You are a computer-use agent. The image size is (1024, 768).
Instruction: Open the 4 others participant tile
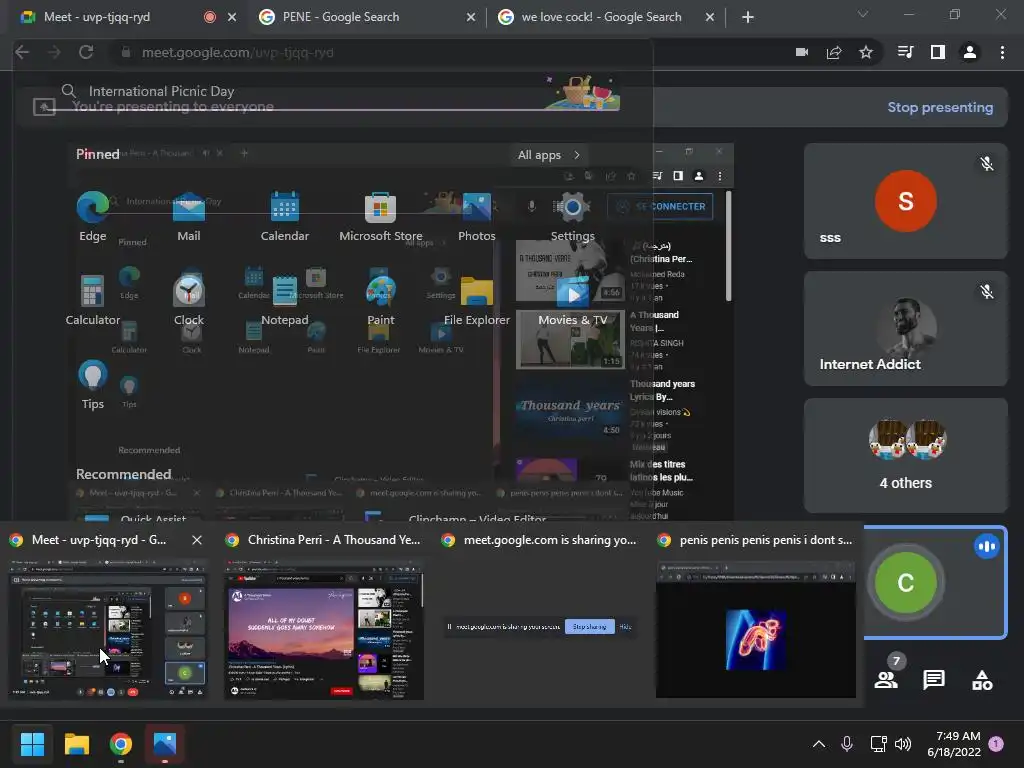point(906,455)
